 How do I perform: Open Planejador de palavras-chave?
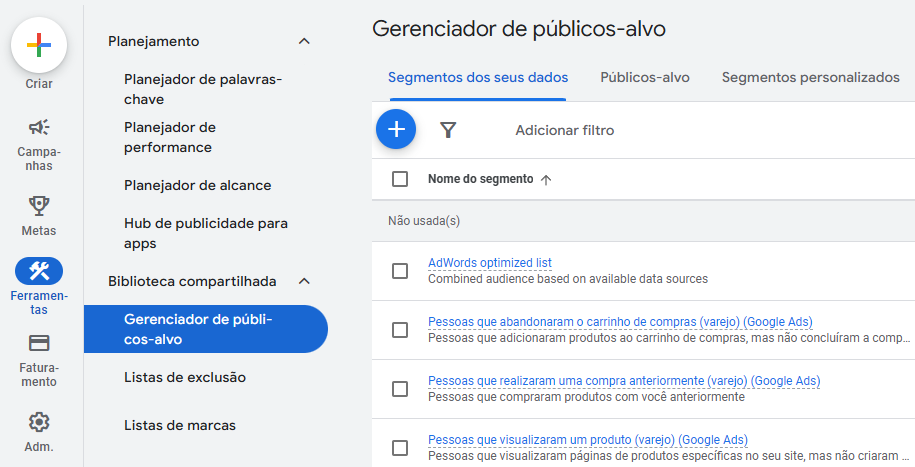tap(203, 89)
